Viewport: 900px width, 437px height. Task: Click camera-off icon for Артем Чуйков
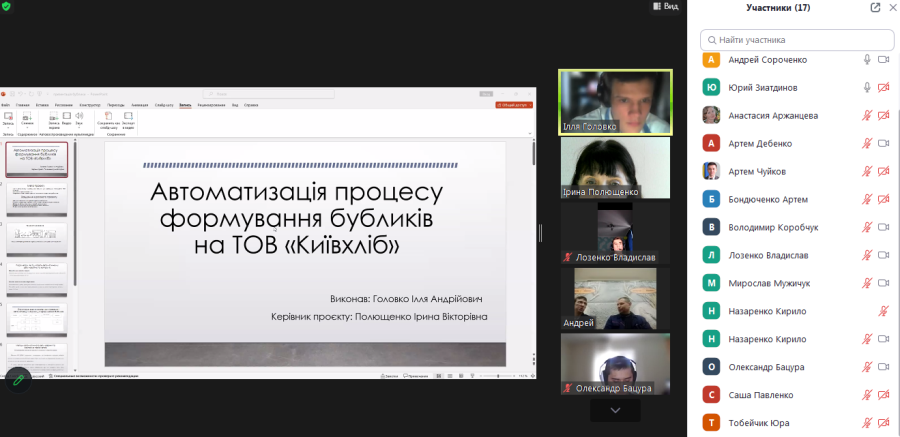click(x=884, y=171)
